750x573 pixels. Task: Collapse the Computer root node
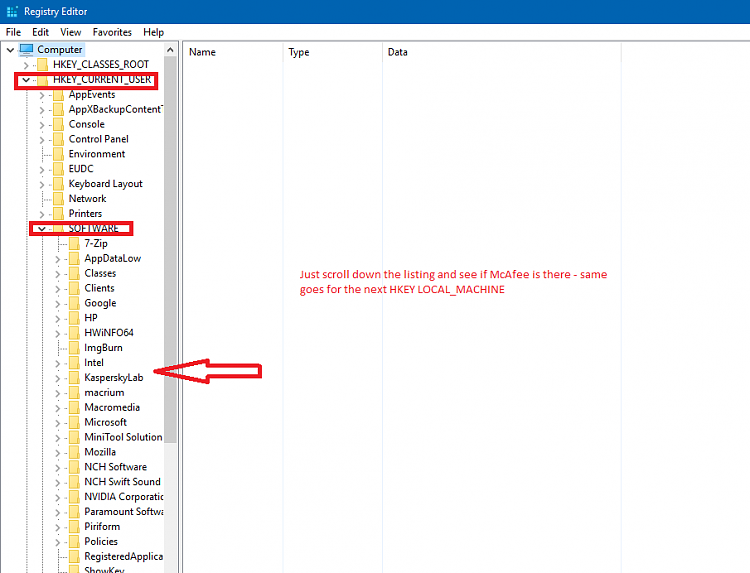coord(10,50)
